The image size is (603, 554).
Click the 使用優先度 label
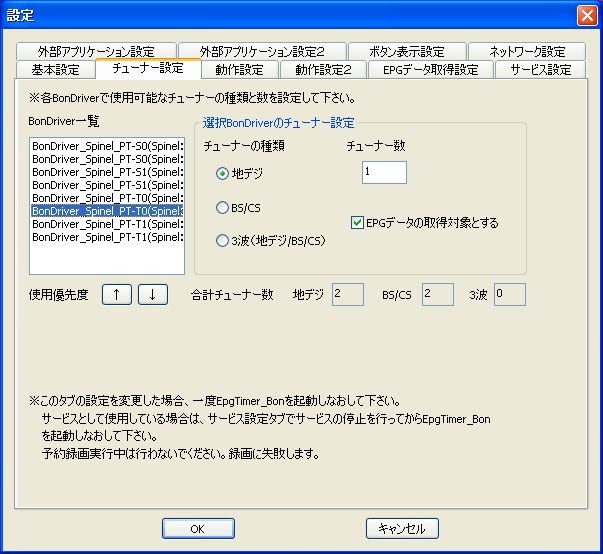coord(58,295)
